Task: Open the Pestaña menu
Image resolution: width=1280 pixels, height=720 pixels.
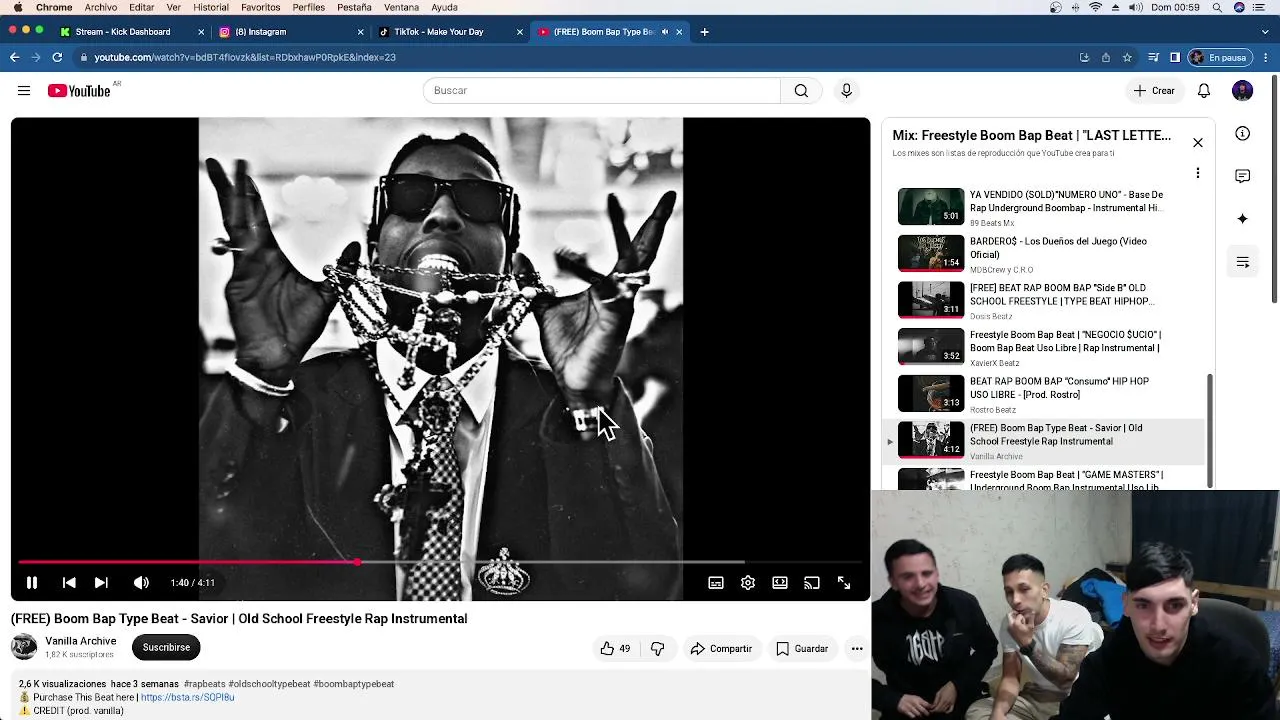Action: coord(354,8)
